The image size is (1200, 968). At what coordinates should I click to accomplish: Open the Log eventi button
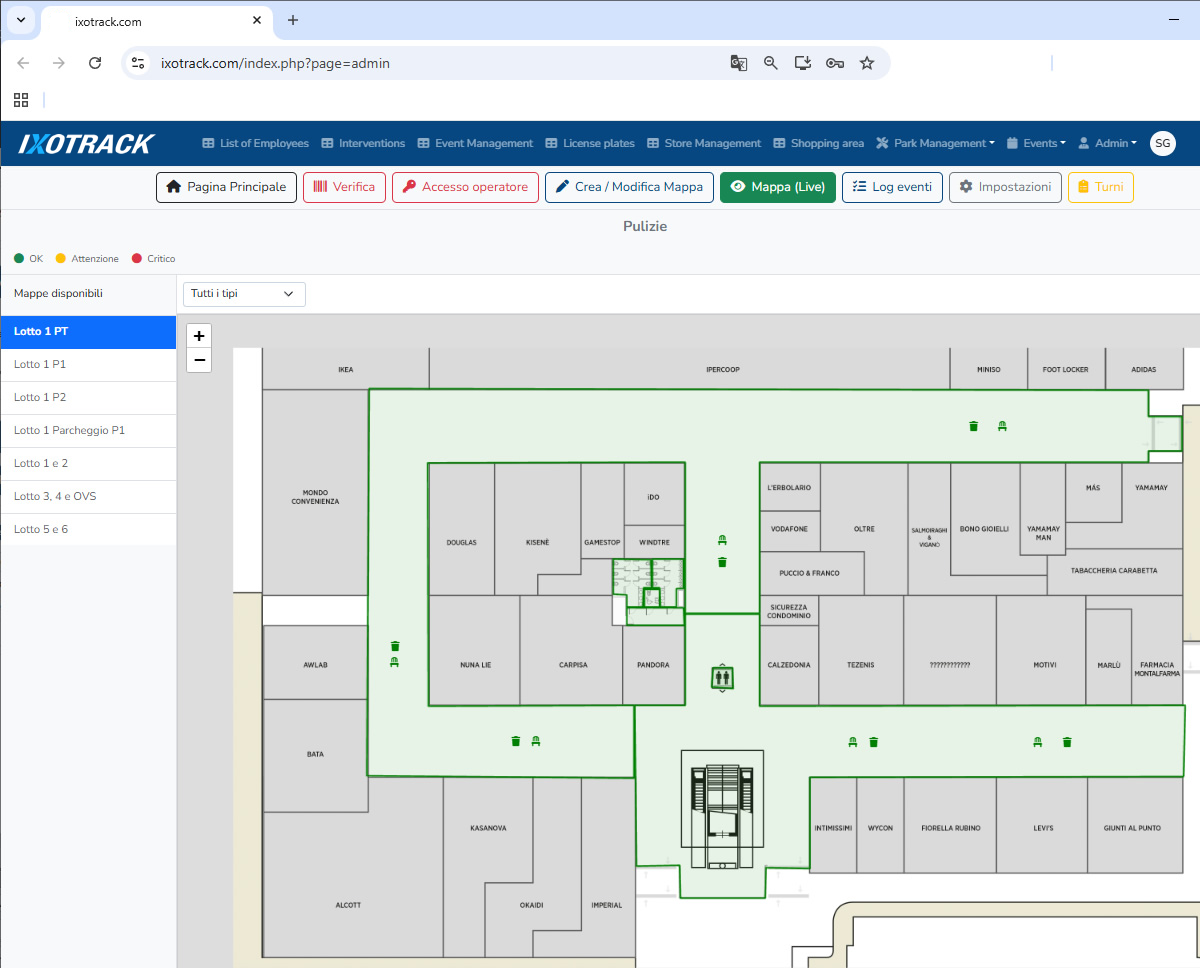click(892, 187)
